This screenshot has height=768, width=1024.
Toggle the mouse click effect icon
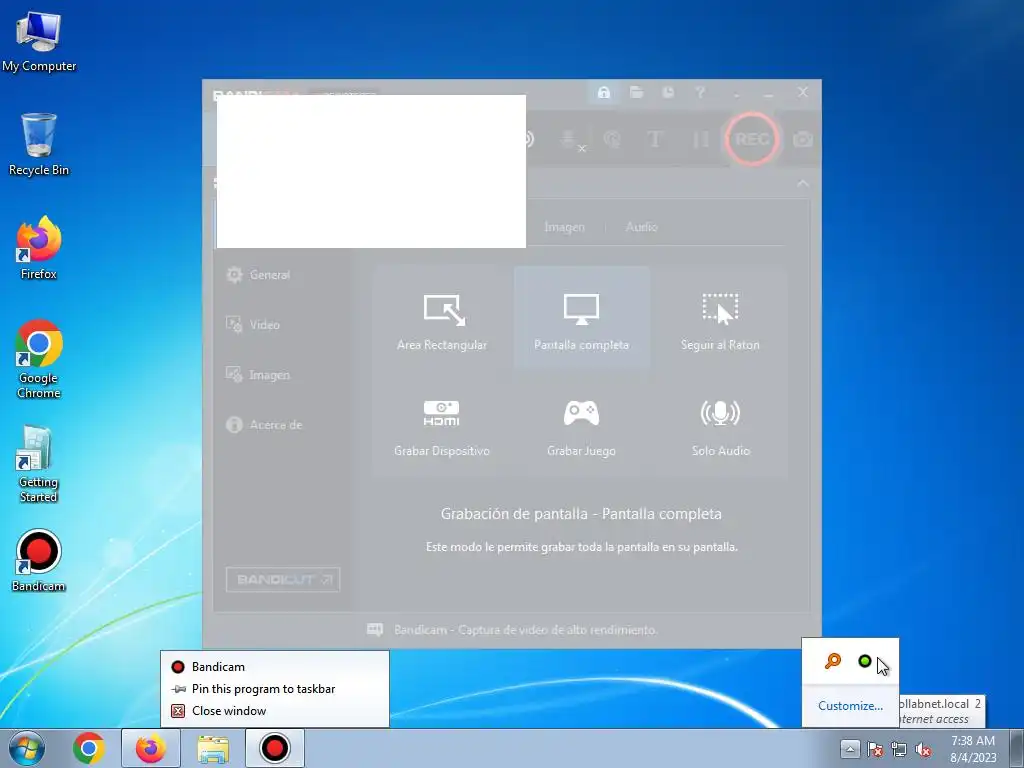point(613,139)
